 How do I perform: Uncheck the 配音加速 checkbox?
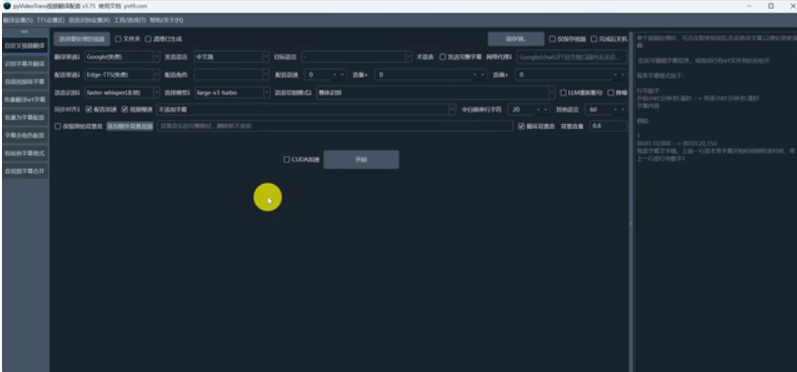coord(101,109)
